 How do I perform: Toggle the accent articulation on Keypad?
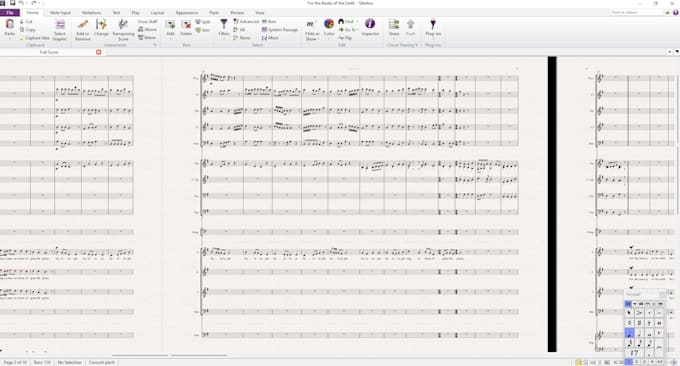(x=639, y=313)
